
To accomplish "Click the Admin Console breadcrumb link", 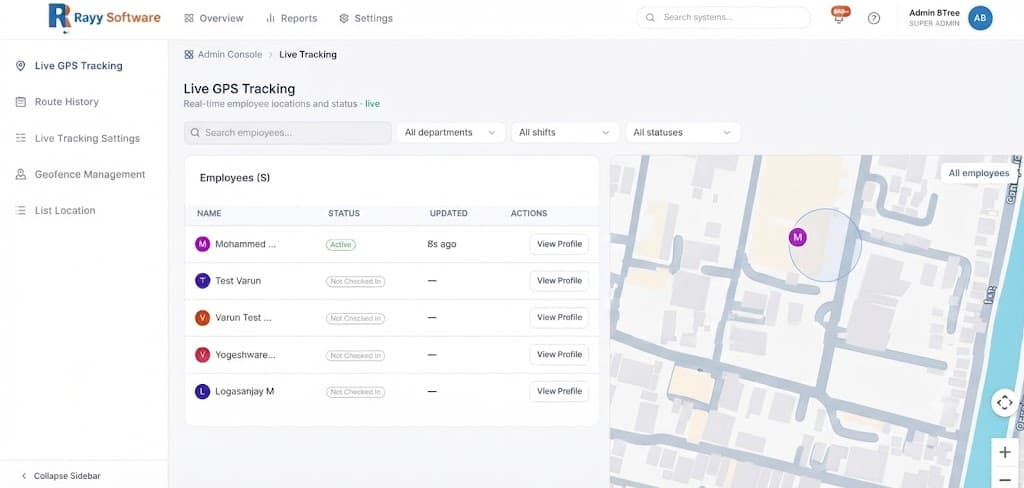I will [x=230, y=55].
